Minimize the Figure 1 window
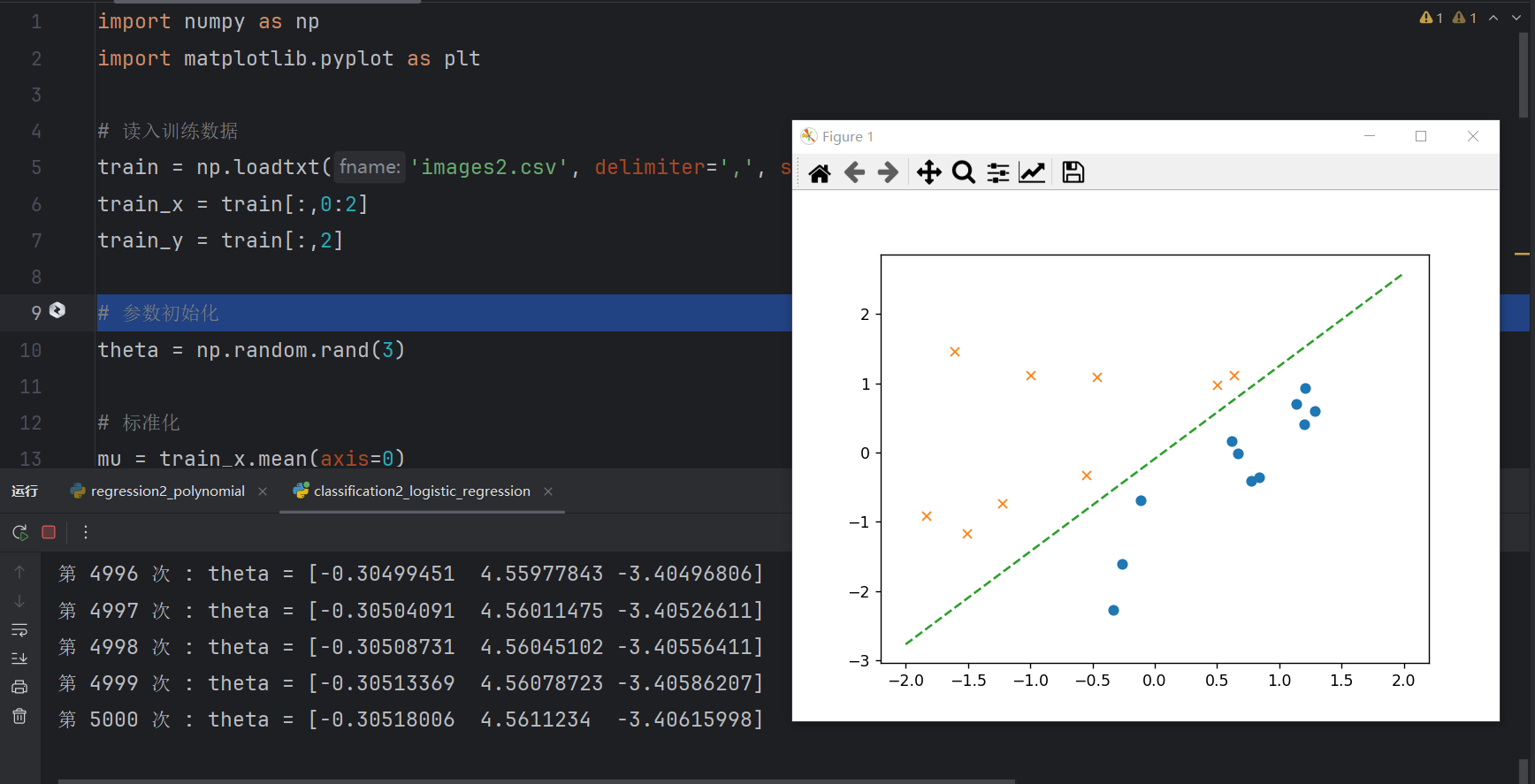The image size is (1535, 784). click(1370, 136)
